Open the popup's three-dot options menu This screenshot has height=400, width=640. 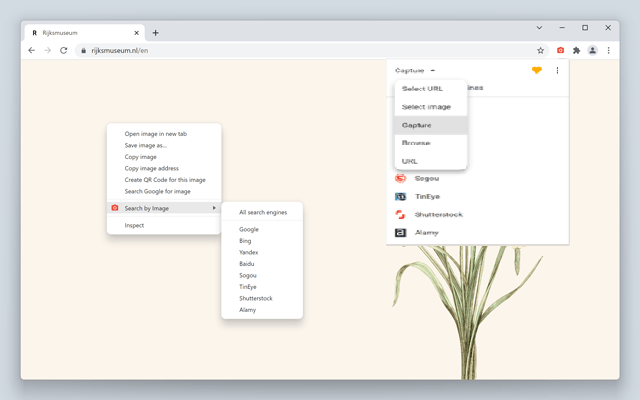coord(557,71)
